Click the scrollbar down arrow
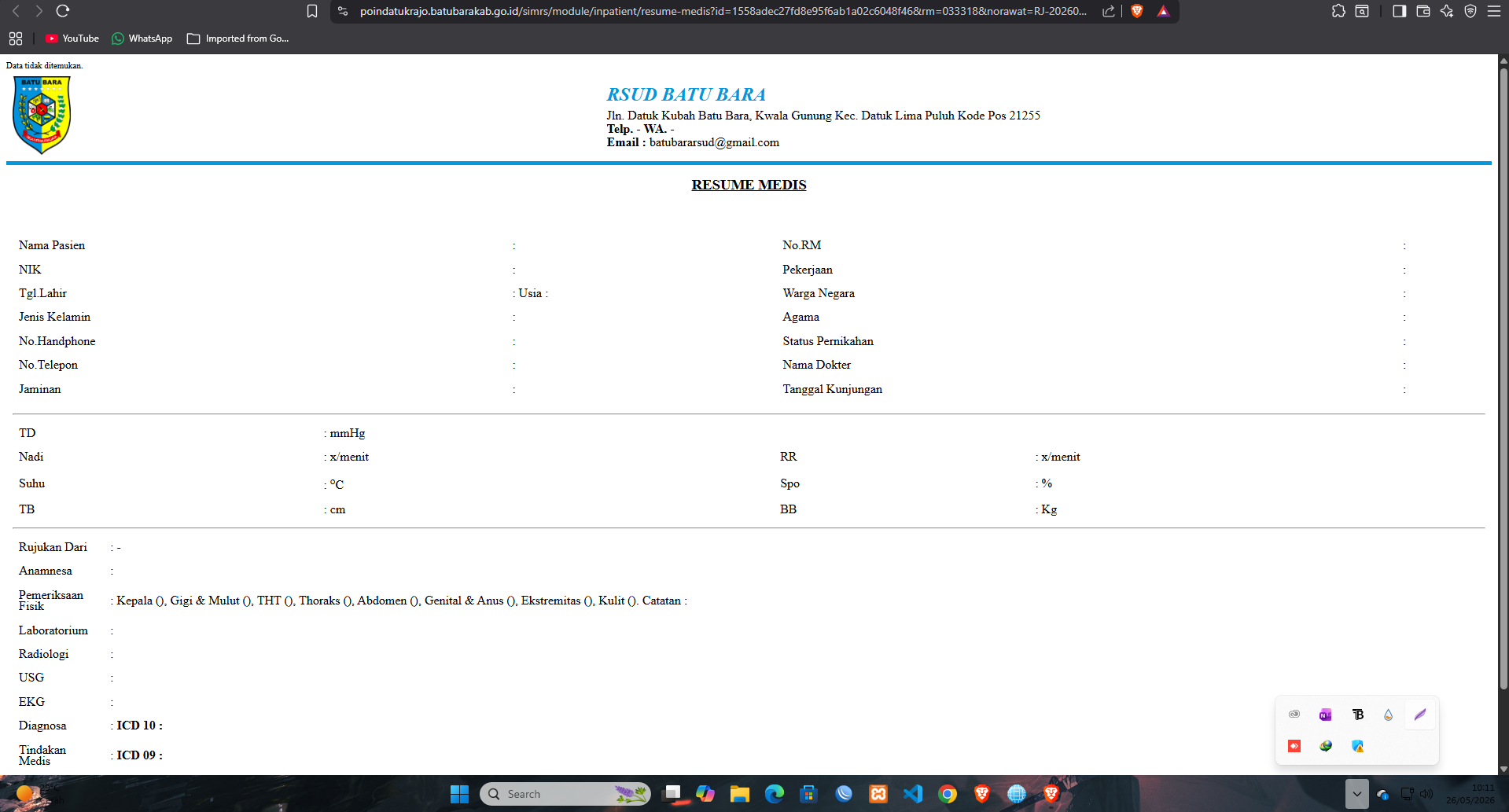The height and width of the screenshot is (812, 1509). click(x=1503, y=770)
